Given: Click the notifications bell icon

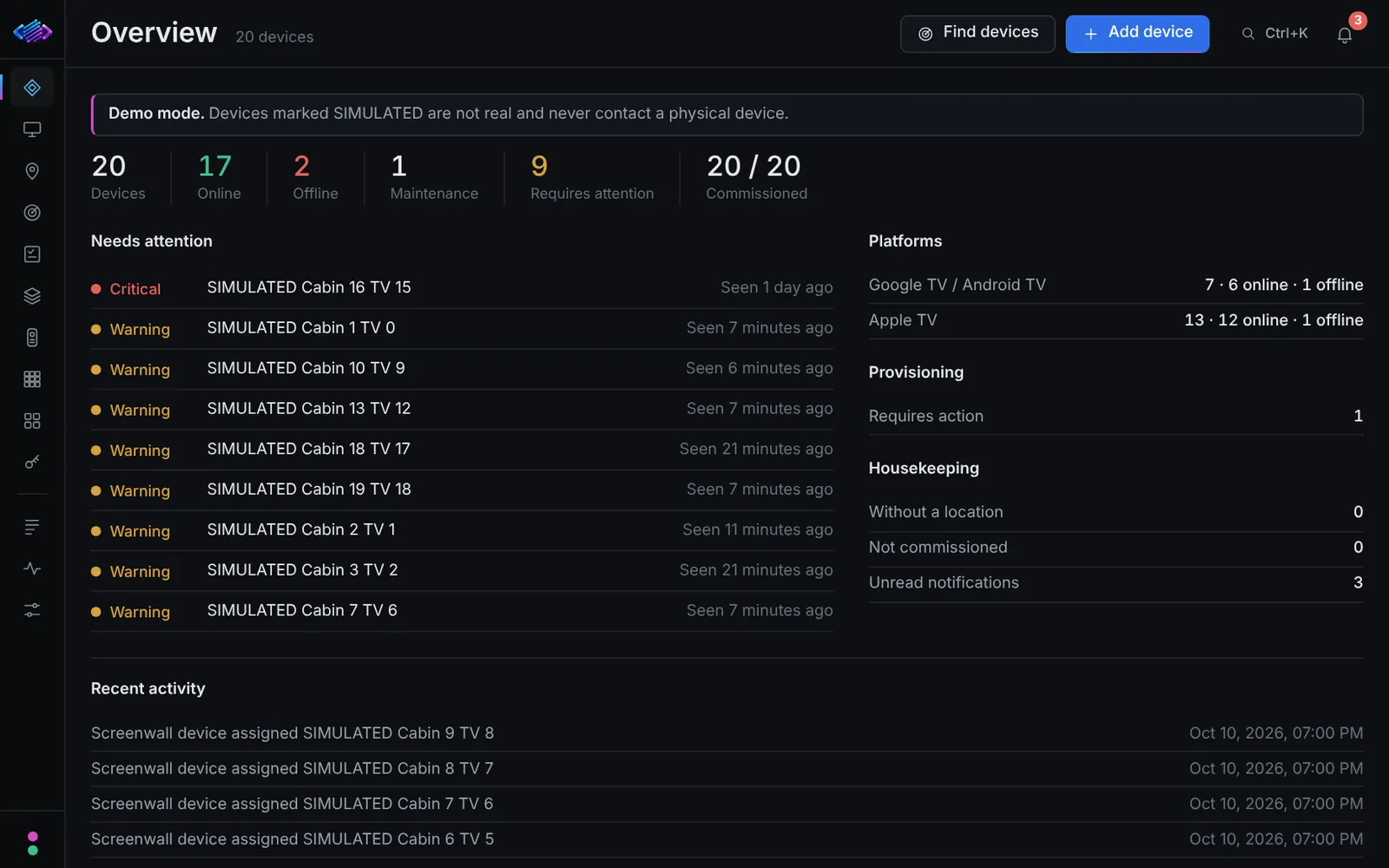Looking at the screenshot, I should (x=1345, y=35).
